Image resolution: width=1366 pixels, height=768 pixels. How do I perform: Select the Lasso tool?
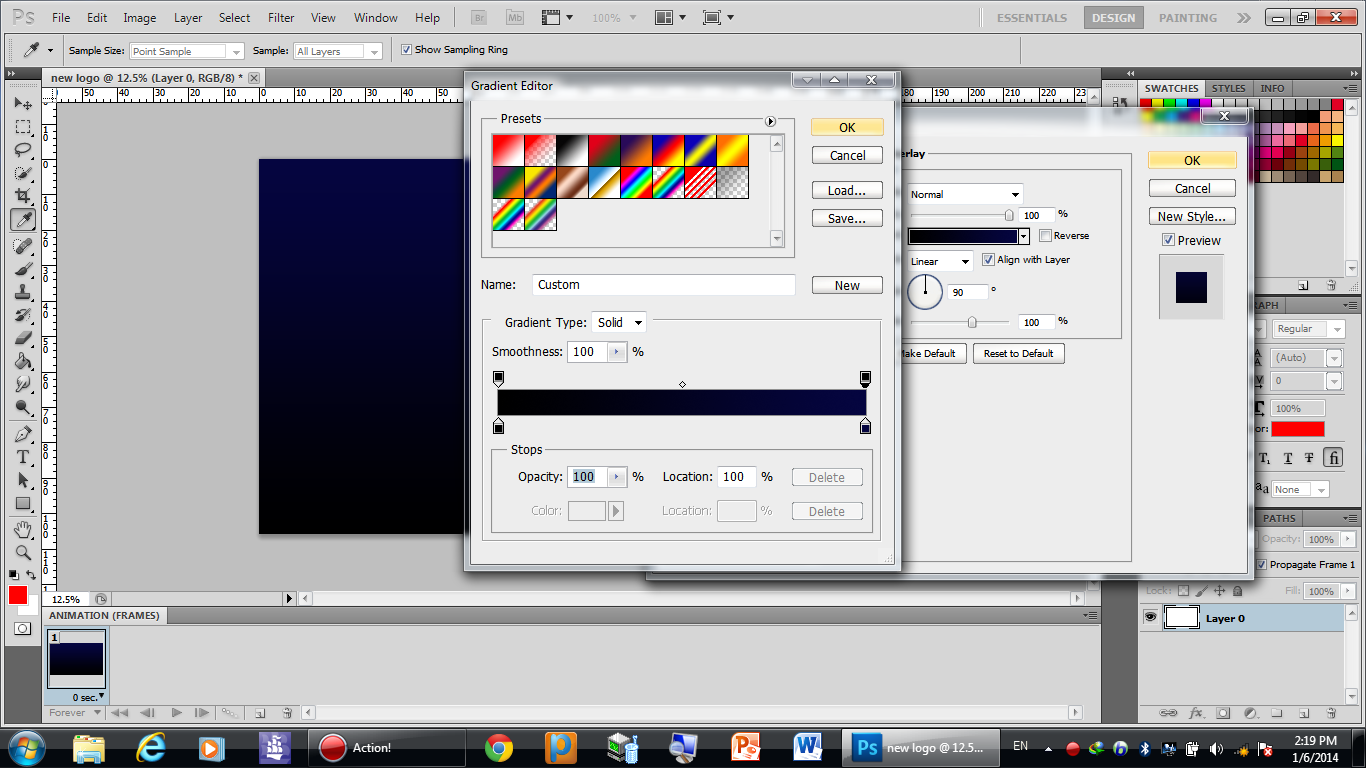click(23, 150)
